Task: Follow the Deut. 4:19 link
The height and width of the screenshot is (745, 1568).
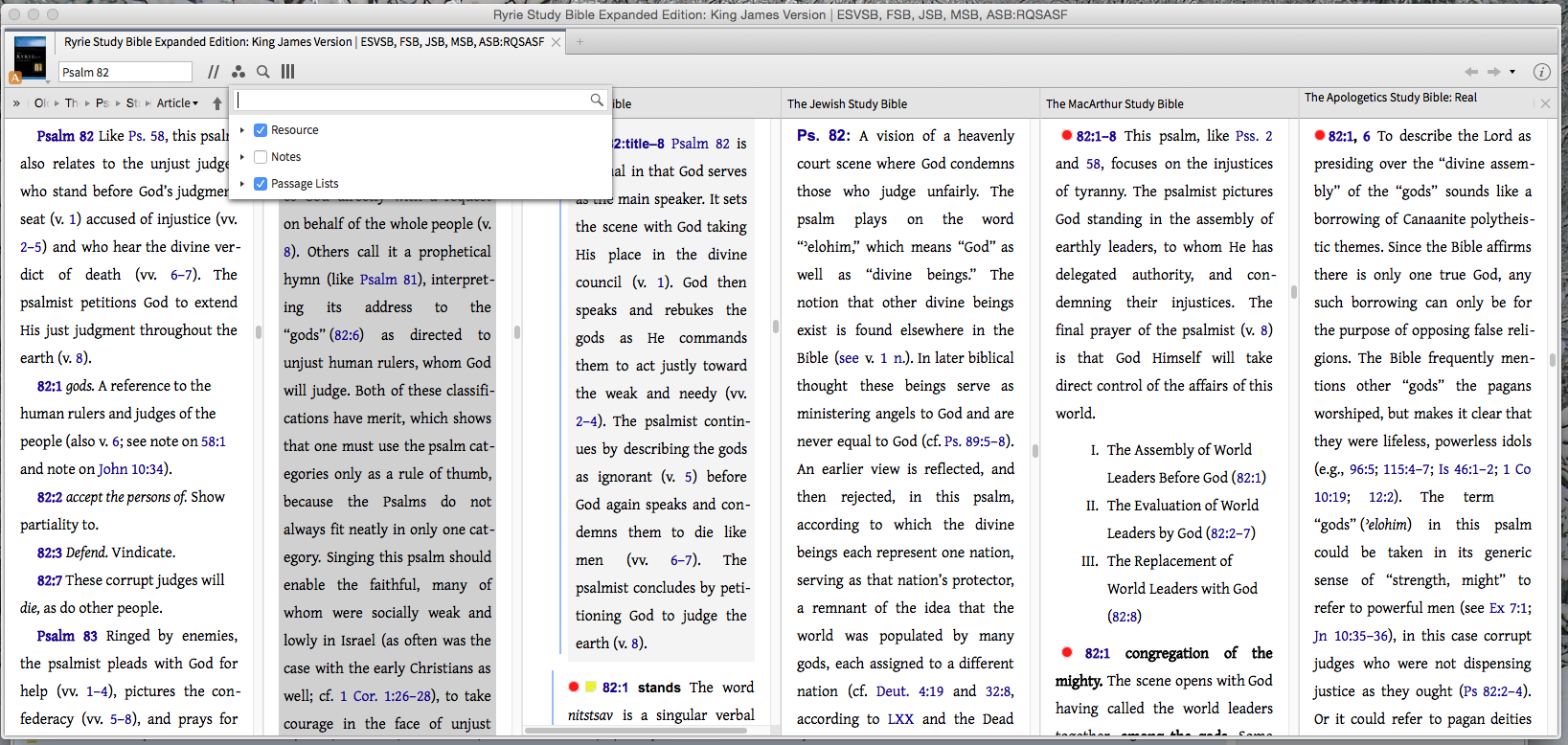Action: [910, 691]
